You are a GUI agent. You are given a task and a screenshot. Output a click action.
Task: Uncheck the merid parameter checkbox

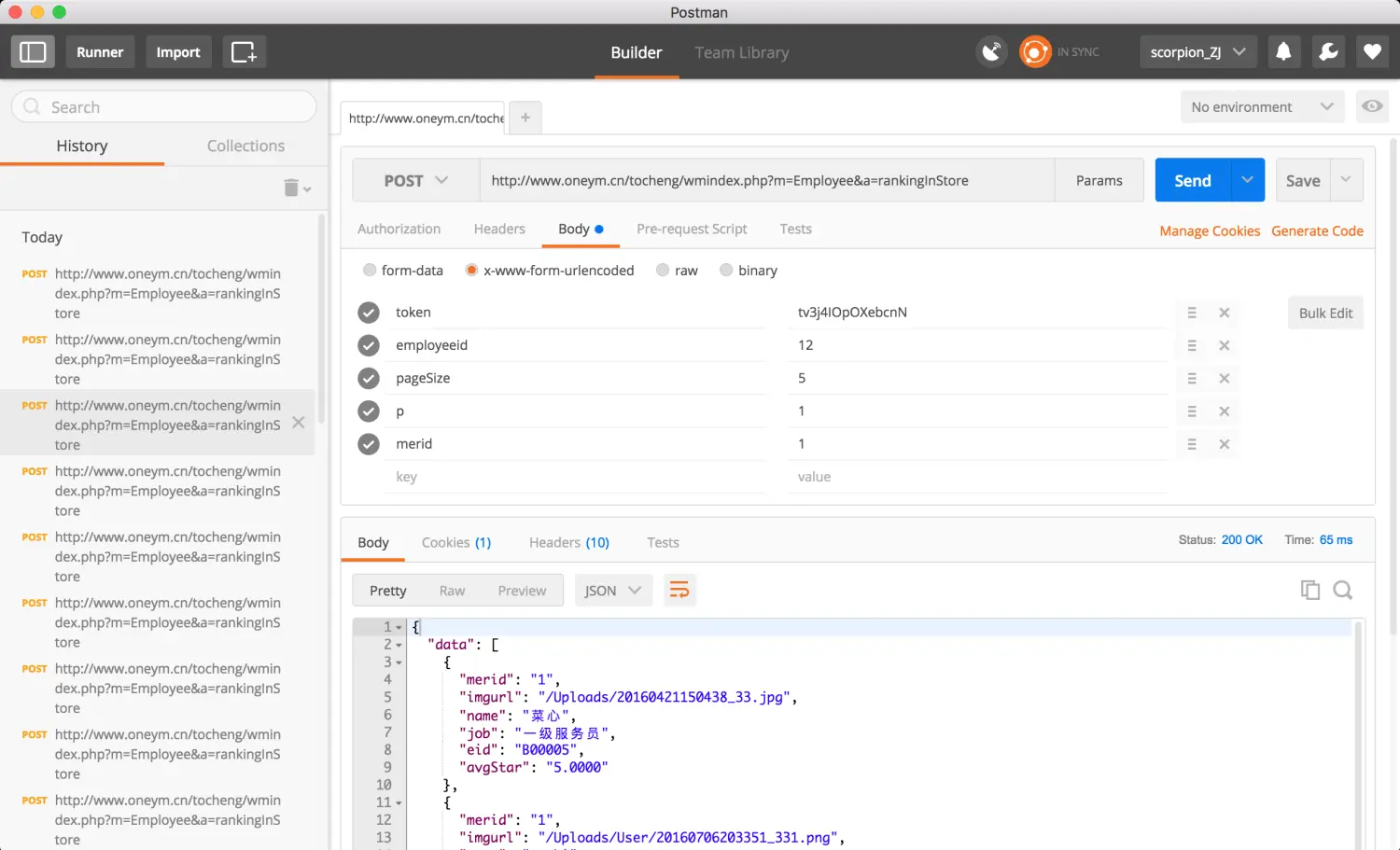[369, 444]
